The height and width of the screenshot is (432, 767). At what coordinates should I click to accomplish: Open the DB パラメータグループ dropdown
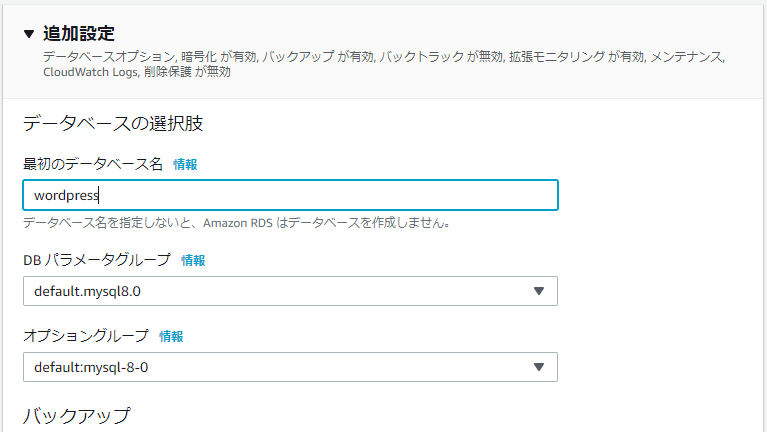tap(290, 291)
